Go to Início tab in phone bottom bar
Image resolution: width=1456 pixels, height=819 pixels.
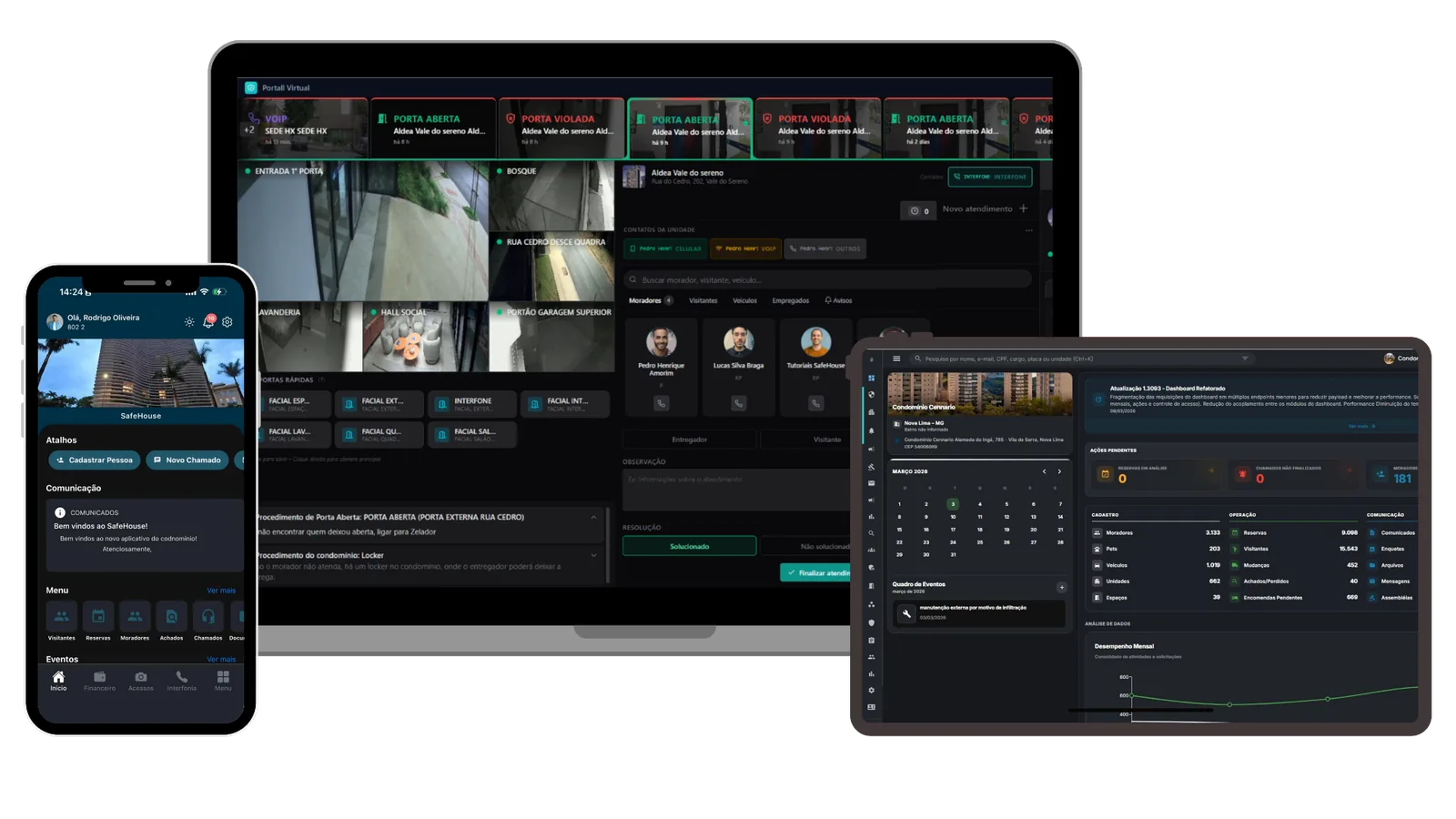pyautogui.click(x=58, y=681)
